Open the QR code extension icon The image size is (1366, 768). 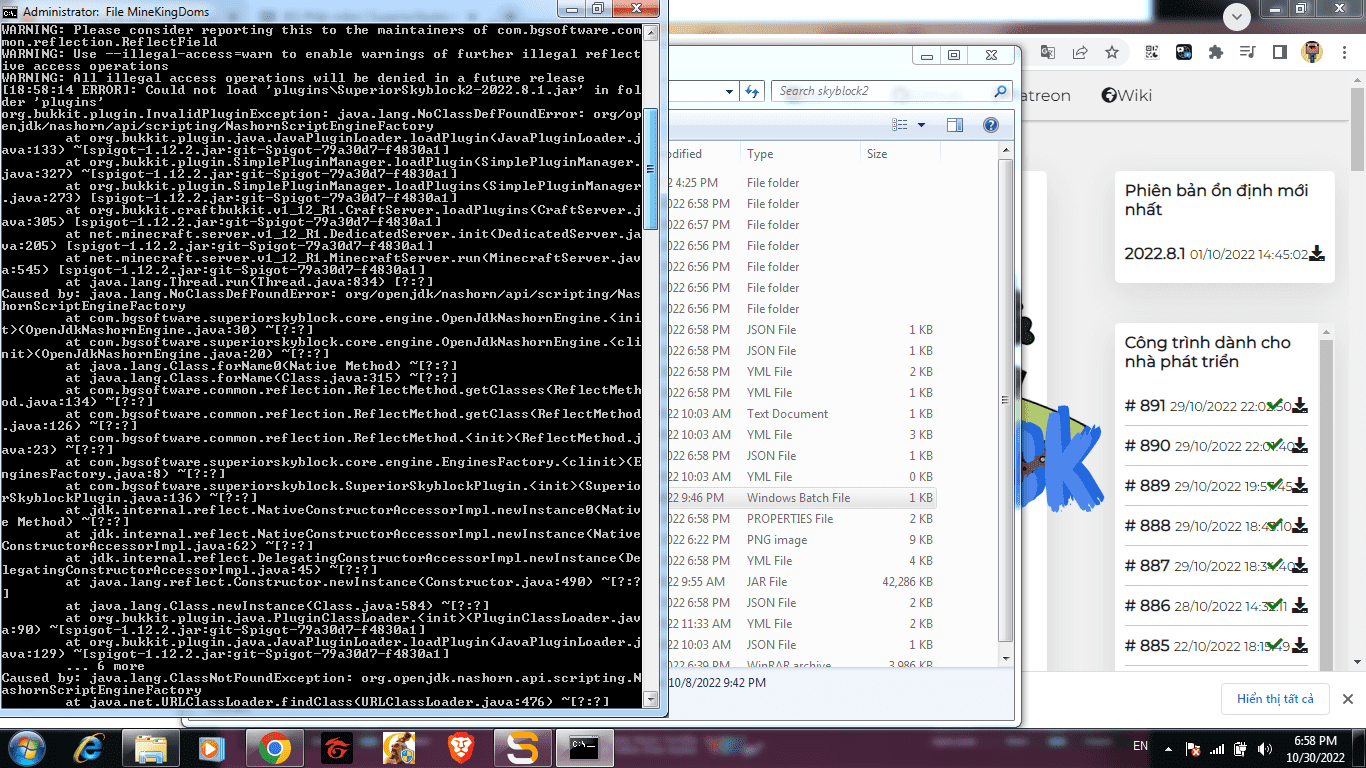[x=1152, y=52]
